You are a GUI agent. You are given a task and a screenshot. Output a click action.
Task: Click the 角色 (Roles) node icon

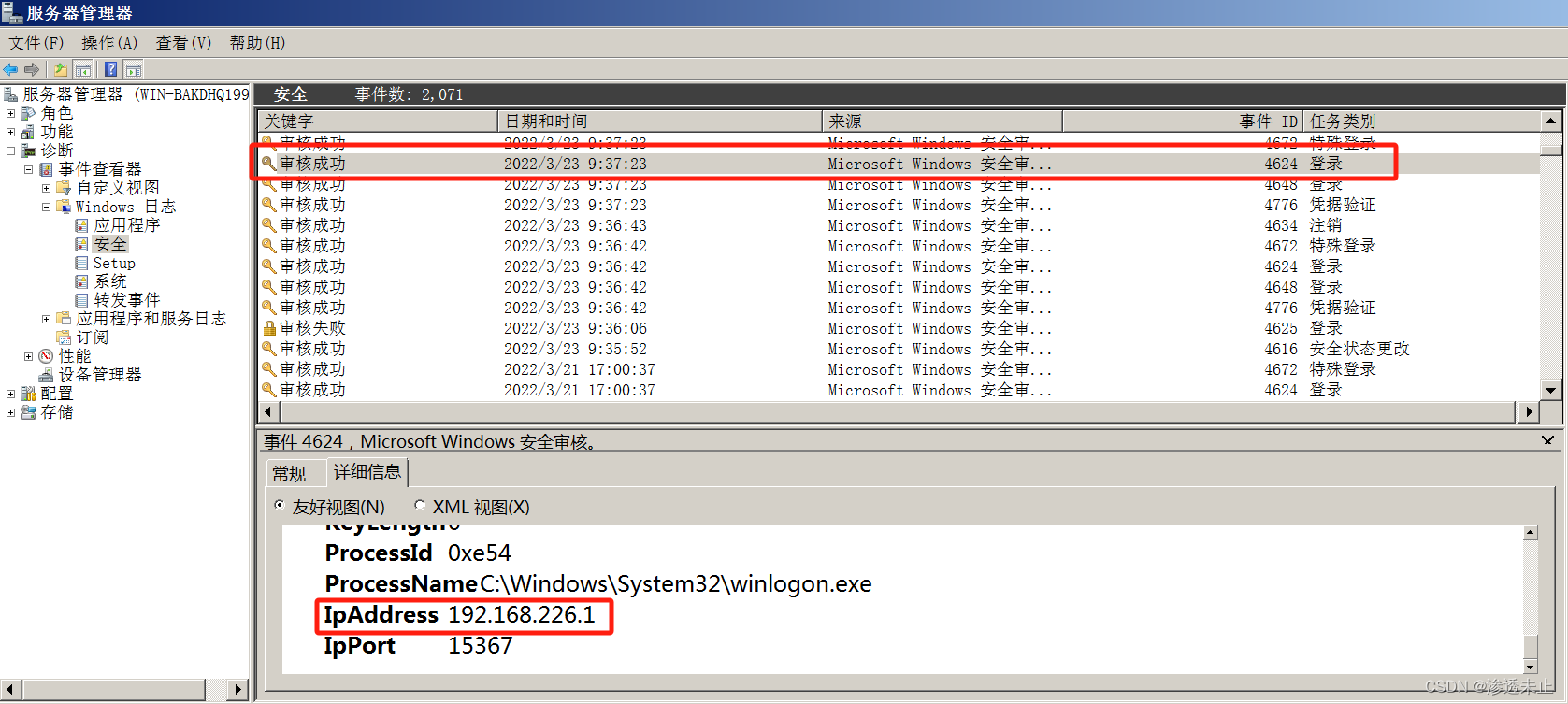tap(28, 113)
